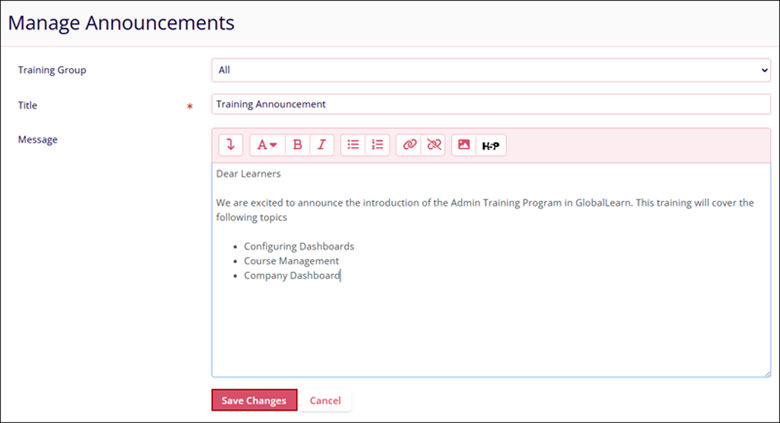Viewport: 780px width, 423px height.
Task: Apply bold formatting in message toolbar
Action: (x=297, y=145)
